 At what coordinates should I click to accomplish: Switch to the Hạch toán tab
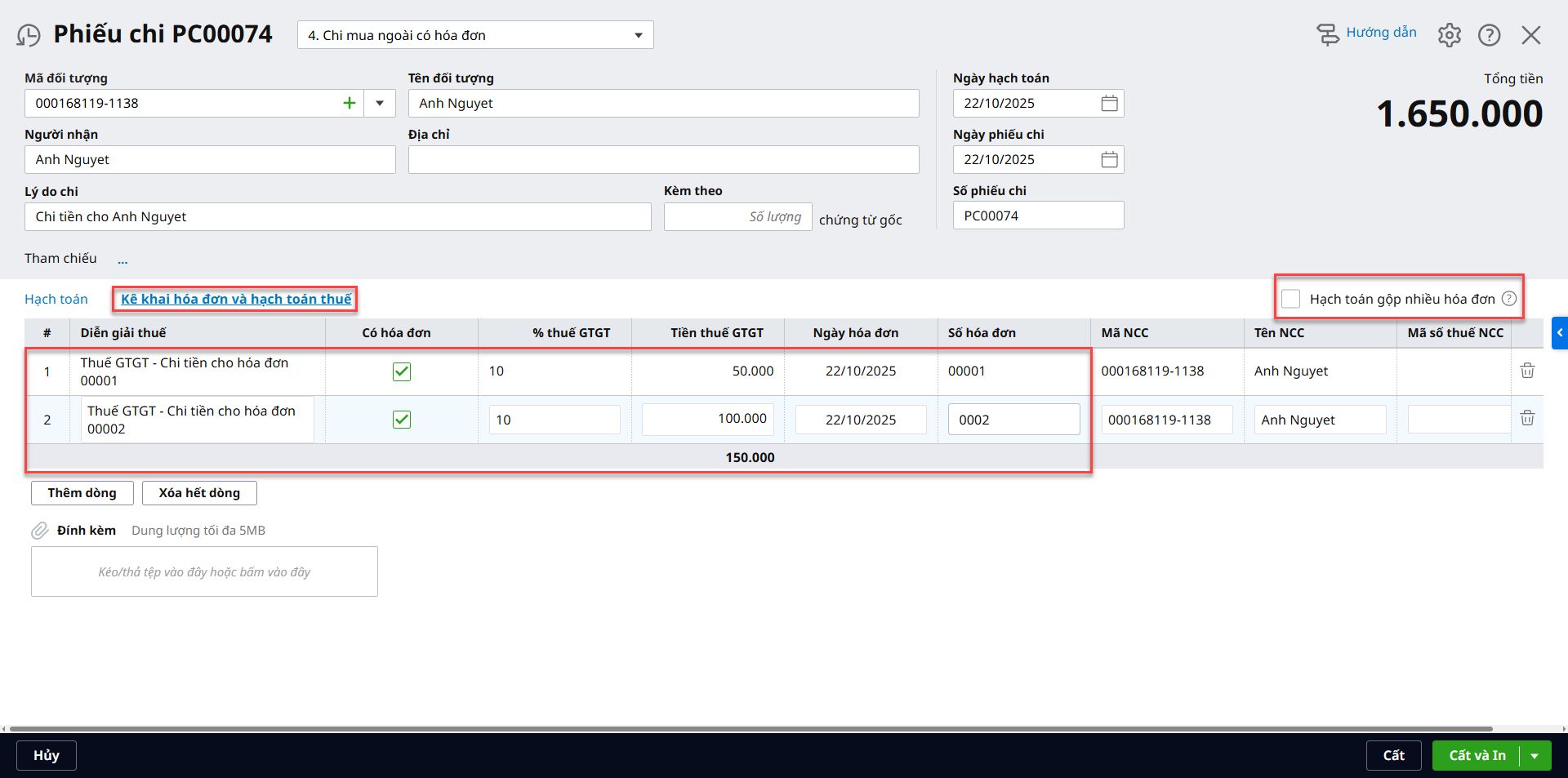pos(56,299)
